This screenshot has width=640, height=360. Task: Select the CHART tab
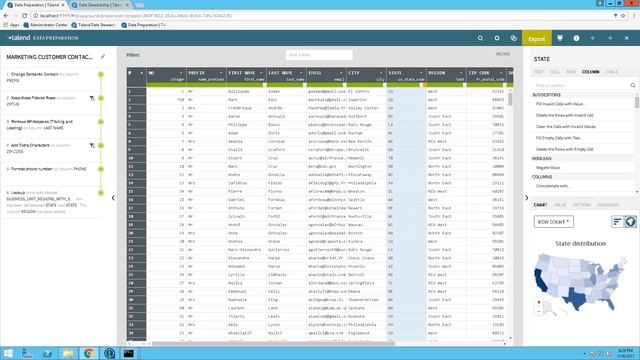click(540, 205)
